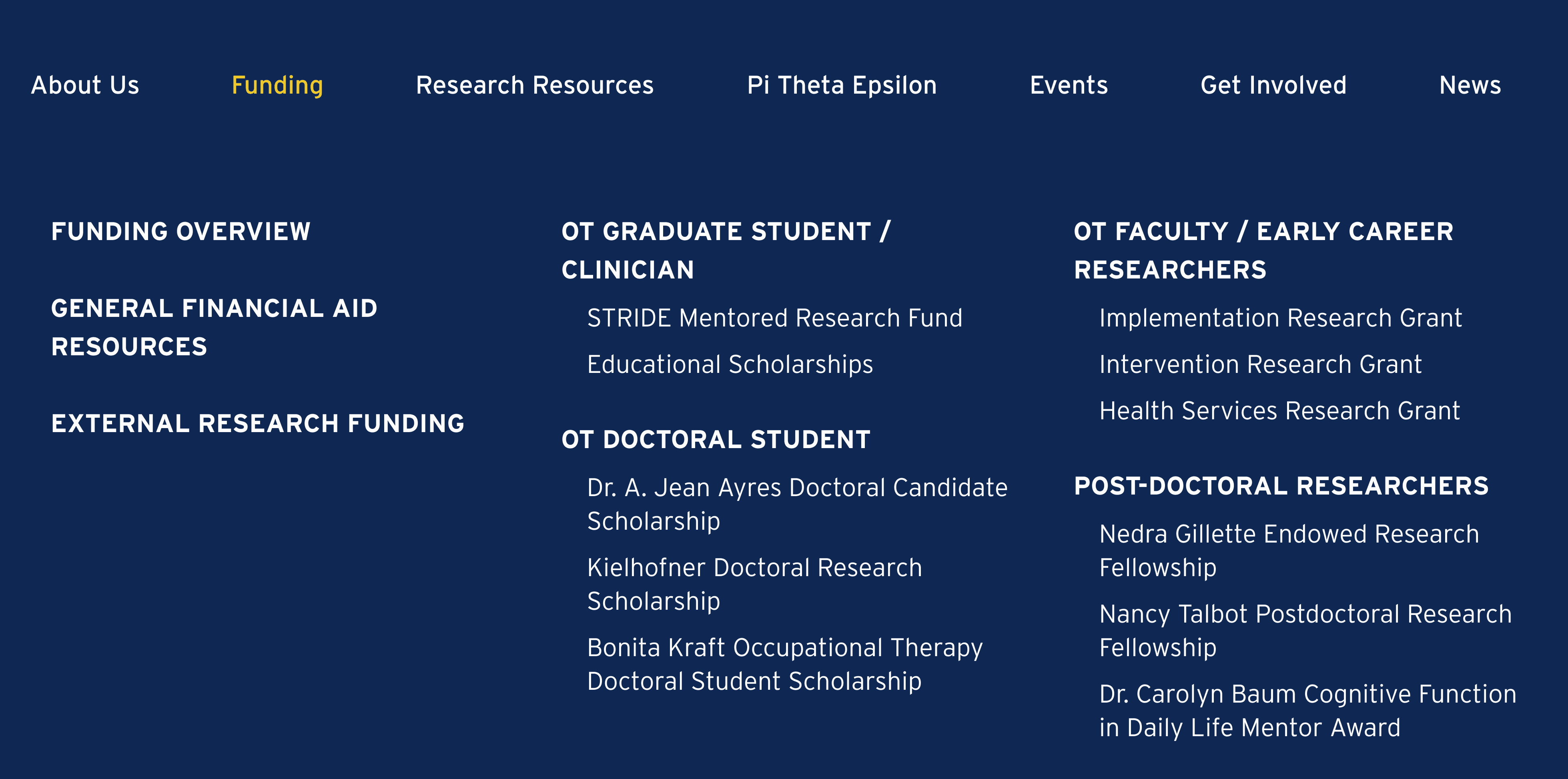
Task: Open Implementation Research Grant link
Action: pyautogui.click(x=1281, y=318)
